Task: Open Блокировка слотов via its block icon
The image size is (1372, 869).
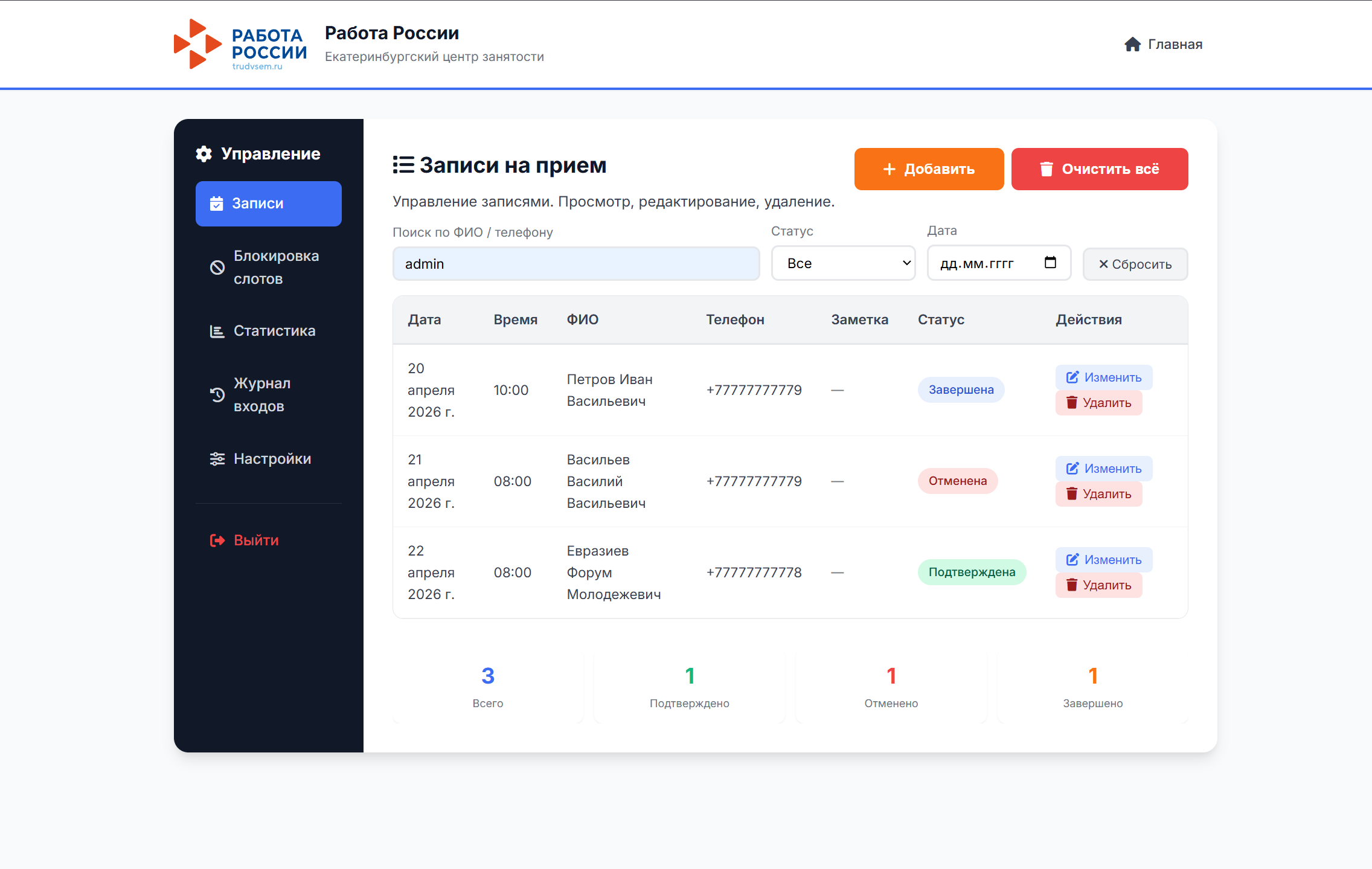Action: click(217, 268)
